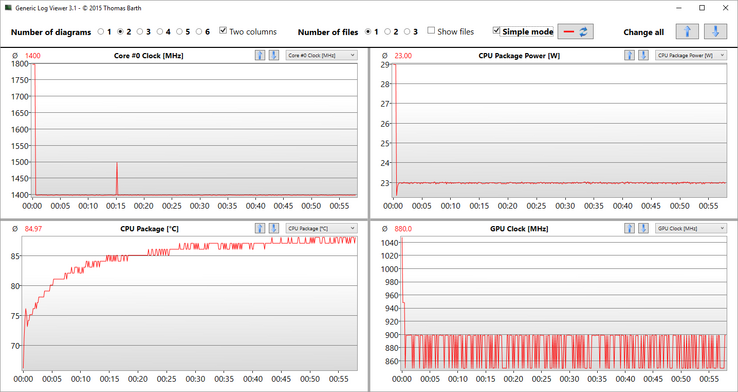Select 6 for number of diagrams
The height and width of the screenshot is (392, 738).
pos(200,32)
